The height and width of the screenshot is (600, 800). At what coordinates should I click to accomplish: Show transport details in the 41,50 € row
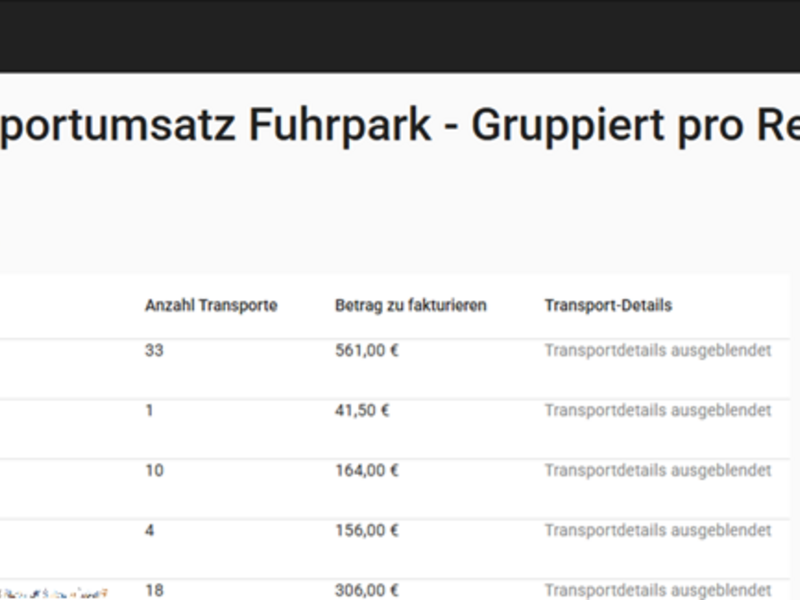point(658,410)
